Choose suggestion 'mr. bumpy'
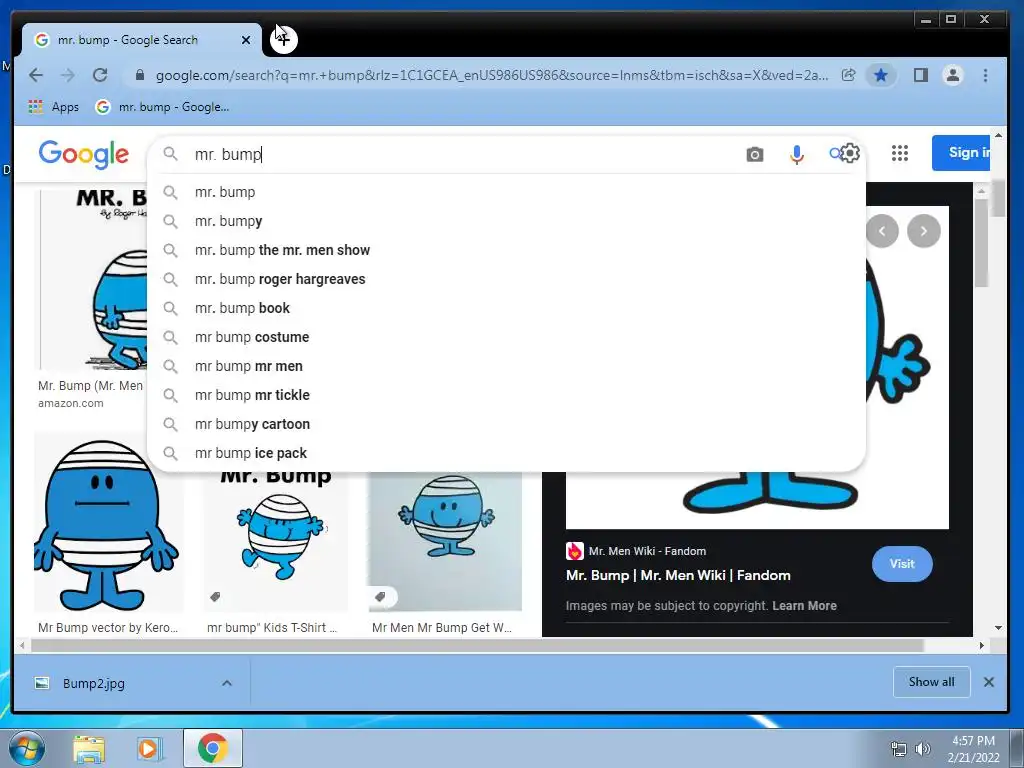This screenshot has height=768, width=1024. point(506,221)
